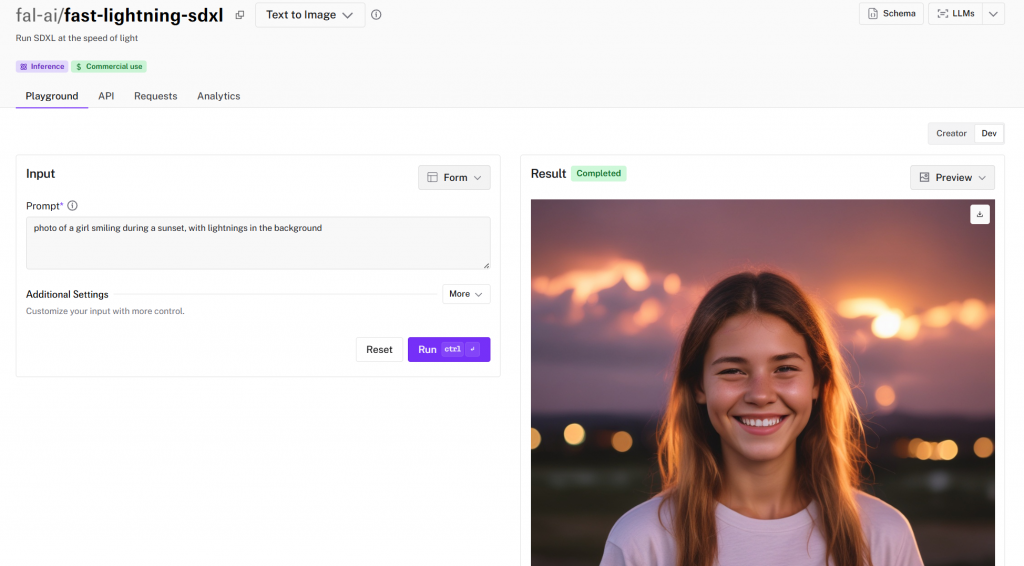Copy the model name fal-ai/fast-lightning-sdxl
The height and width of the screenshot is (566, 1024).
pyautogui.click(x=240, y=15)
